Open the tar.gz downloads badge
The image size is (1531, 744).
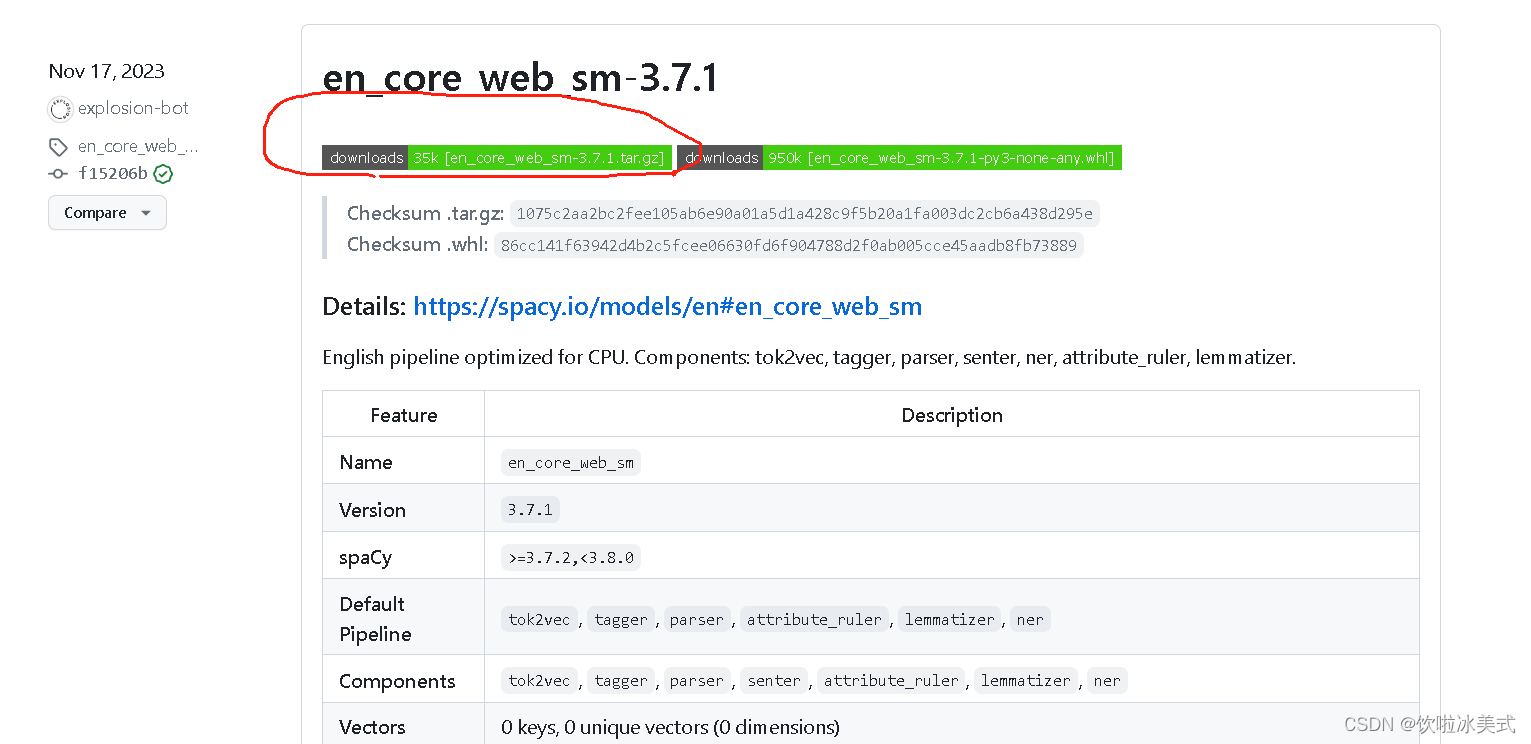pos(365,157)
